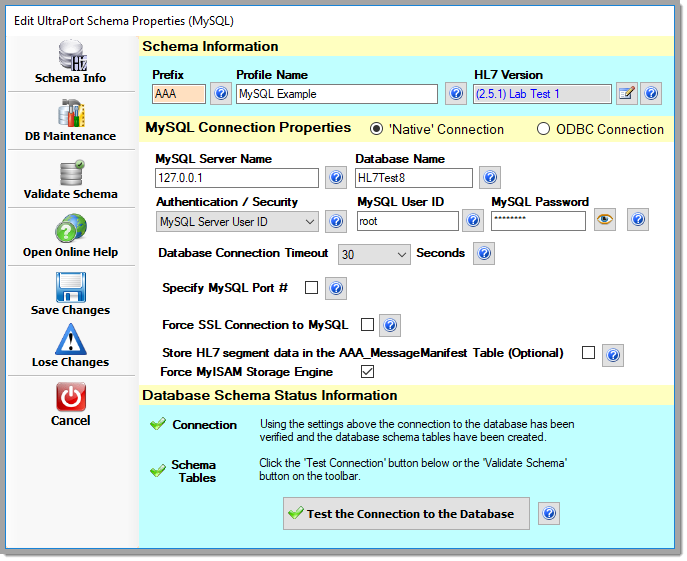Viewport: 687px width, 561px height.
Task: Click the Profile Name input field
Action: (337, 94)
